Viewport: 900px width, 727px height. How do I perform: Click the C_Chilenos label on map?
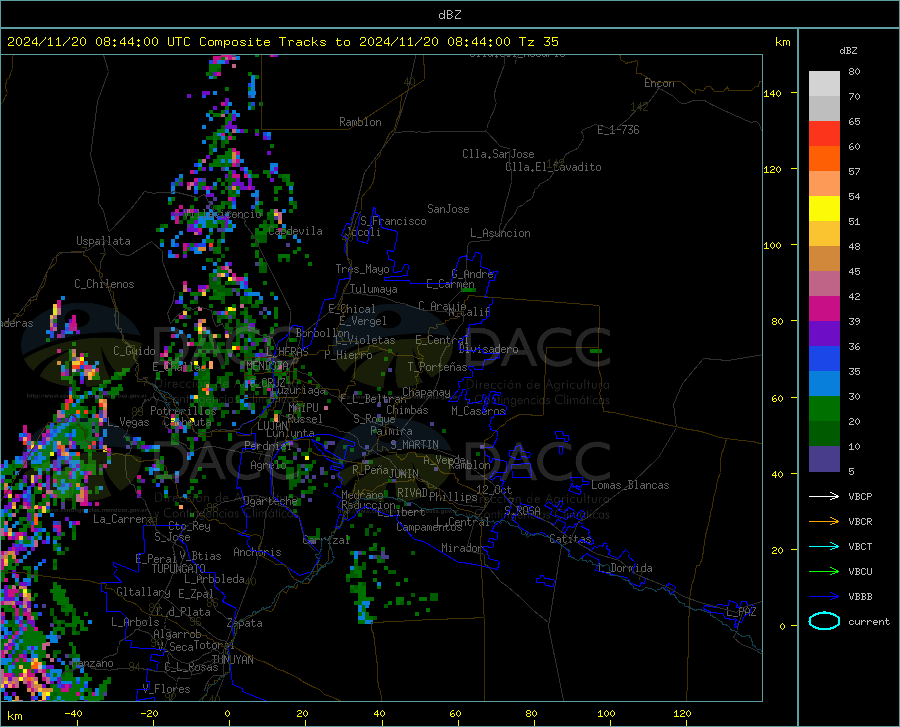pyautogui.click(x=104, y=284)
